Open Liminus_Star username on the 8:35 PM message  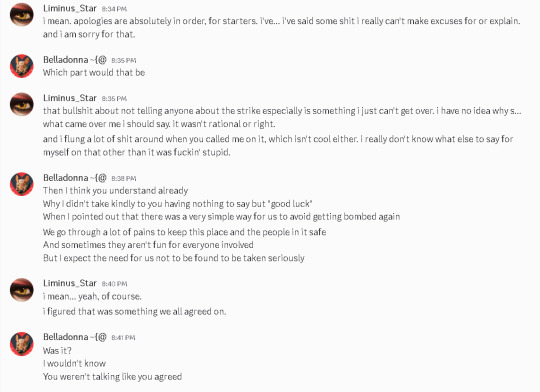coord(70,98)
